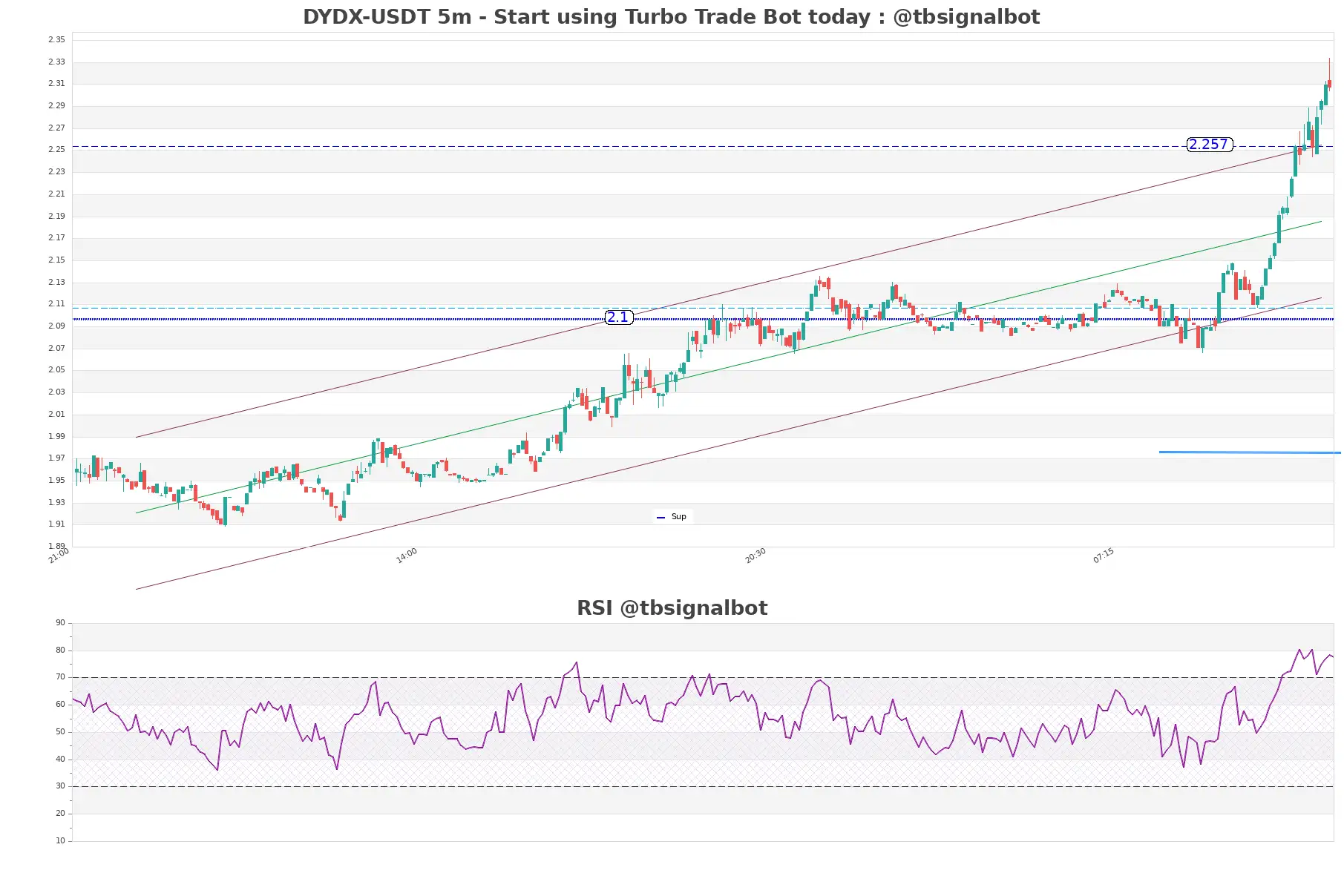Click the RSI @tbsignalbot subtitle
The width and height of the screenshot is (1344, 896).
[672, 607]
